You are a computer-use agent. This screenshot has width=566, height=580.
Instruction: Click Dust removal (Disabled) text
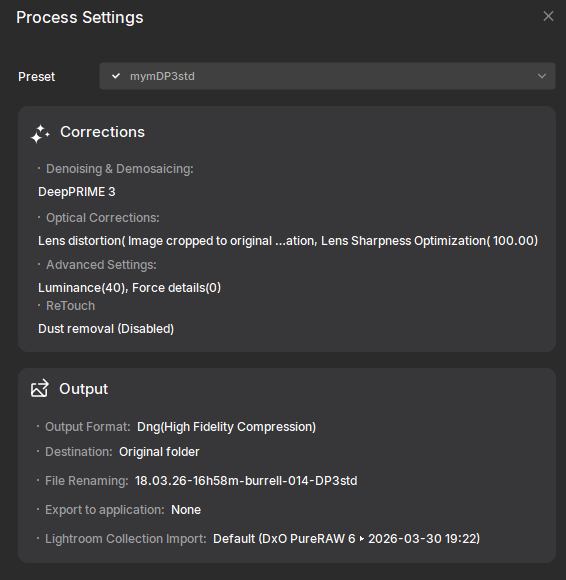click(106, 329)
